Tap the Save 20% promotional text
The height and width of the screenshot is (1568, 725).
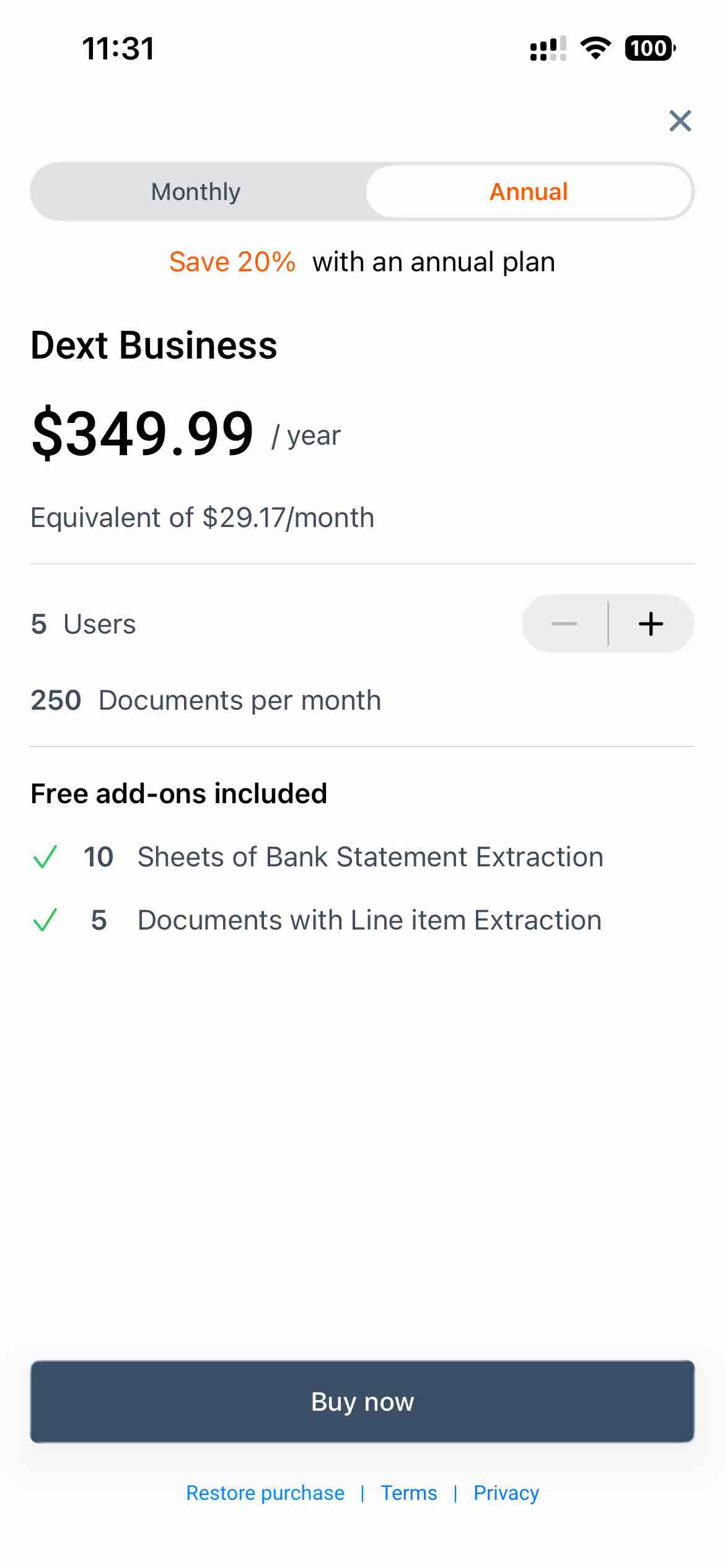232,261
